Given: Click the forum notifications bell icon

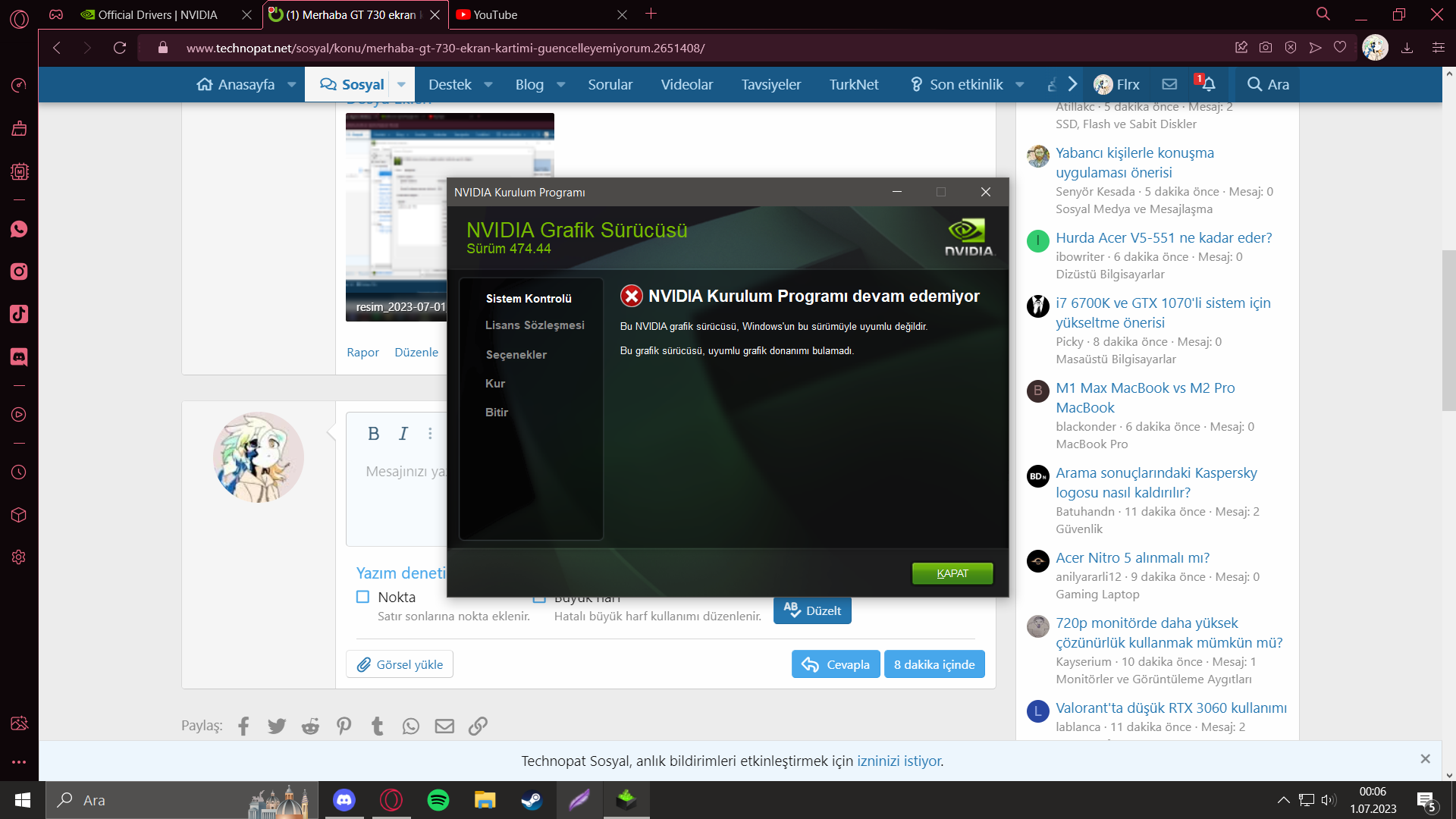Looking at the screenshot, I should click(1208, 84).
